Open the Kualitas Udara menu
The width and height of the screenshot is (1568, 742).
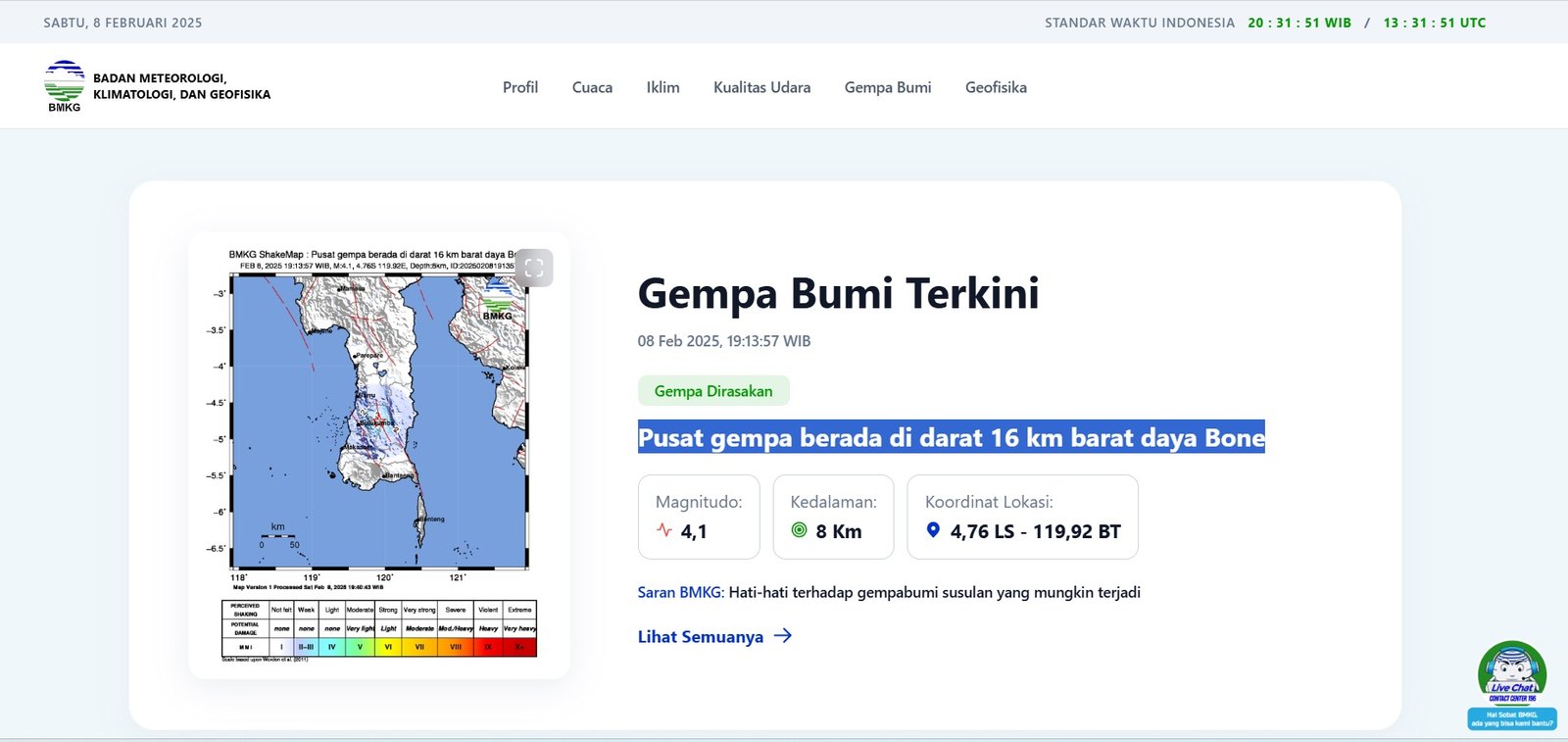point(761,87)
